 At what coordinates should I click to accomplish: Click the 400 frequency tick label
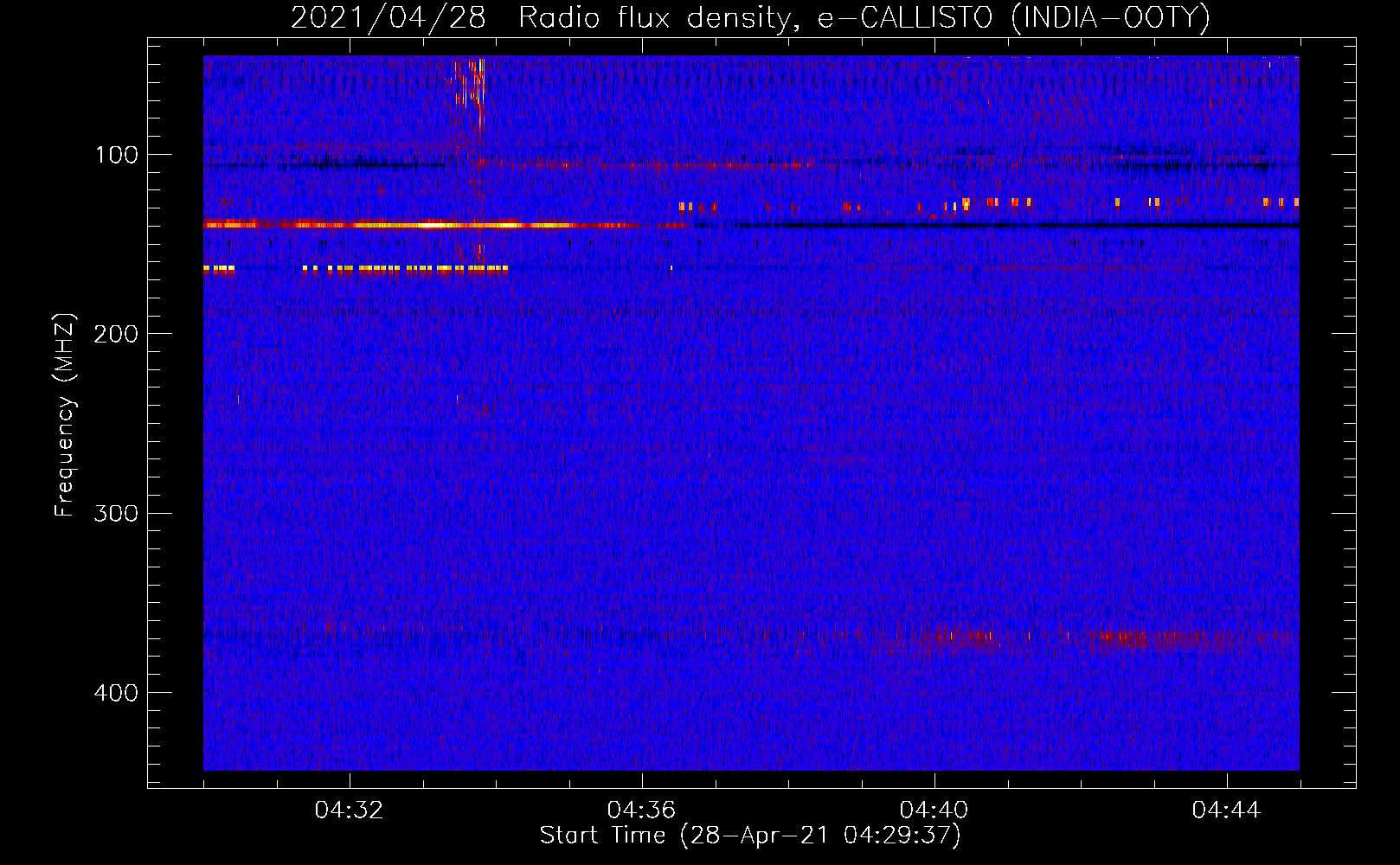[x=115, y=693]
